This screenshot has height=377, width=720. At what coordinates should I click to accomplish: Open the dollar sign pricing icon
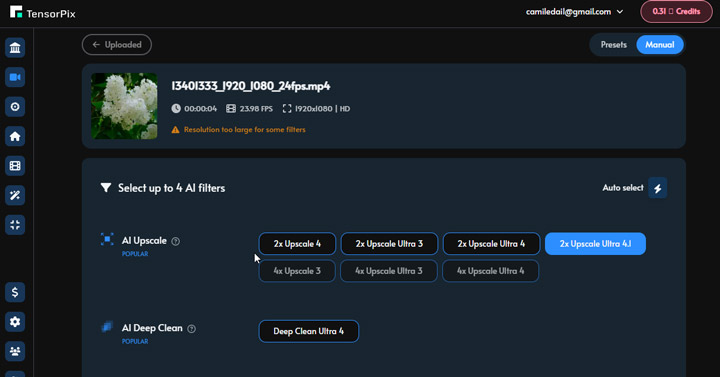tap(15, 292)
